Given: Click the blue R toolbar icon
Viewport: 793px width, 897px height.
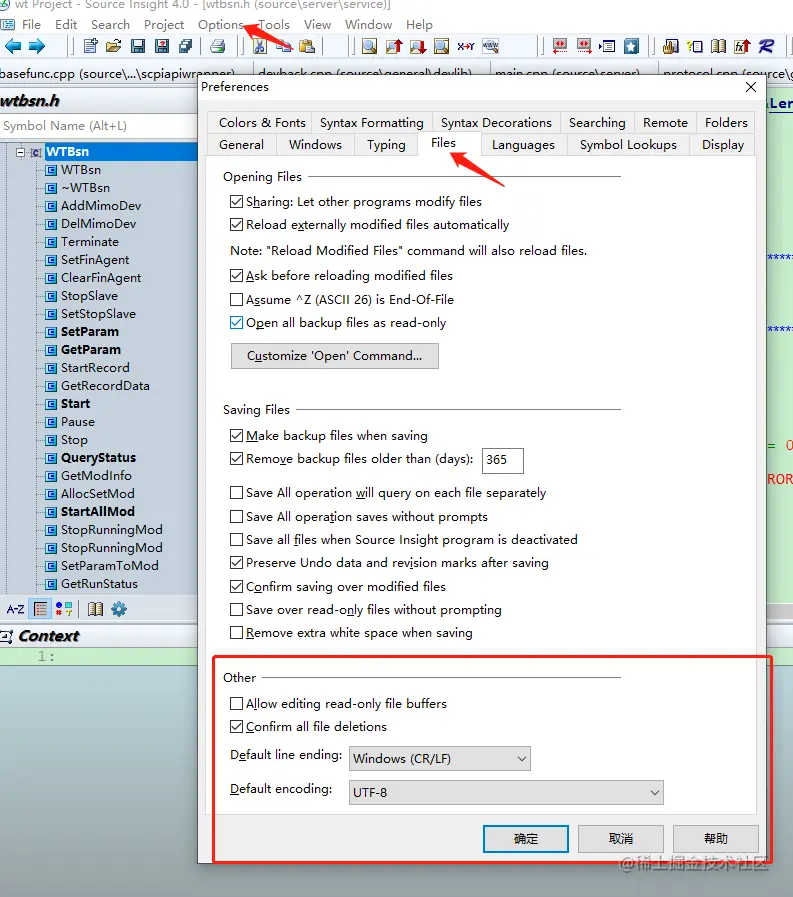Looking at the screenshot, I should click(x=766, y=46).
